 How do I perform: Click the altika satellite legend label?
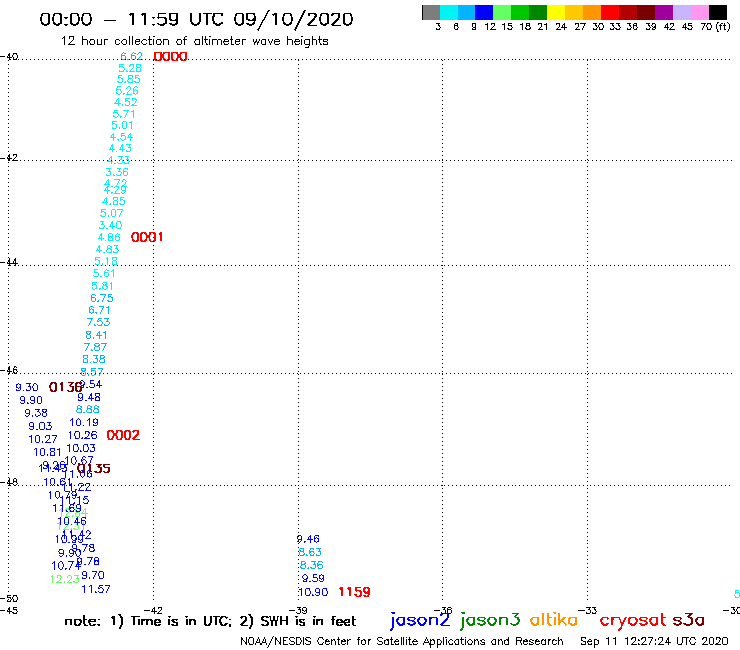tap(553, 620)
